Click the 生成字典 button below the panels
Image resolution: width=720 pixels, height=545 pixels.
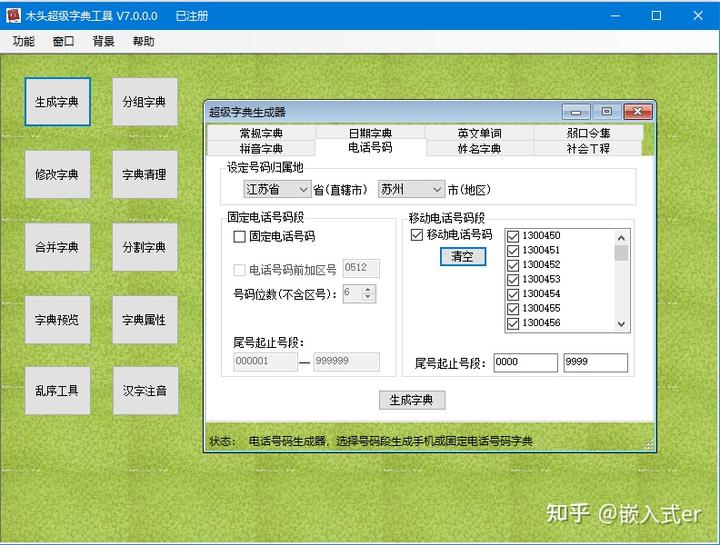point(412,400)
